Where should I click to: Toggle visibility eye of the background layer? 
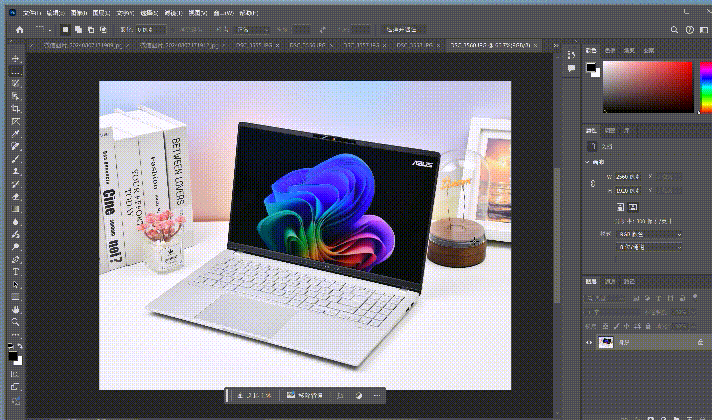coord(589,342)
